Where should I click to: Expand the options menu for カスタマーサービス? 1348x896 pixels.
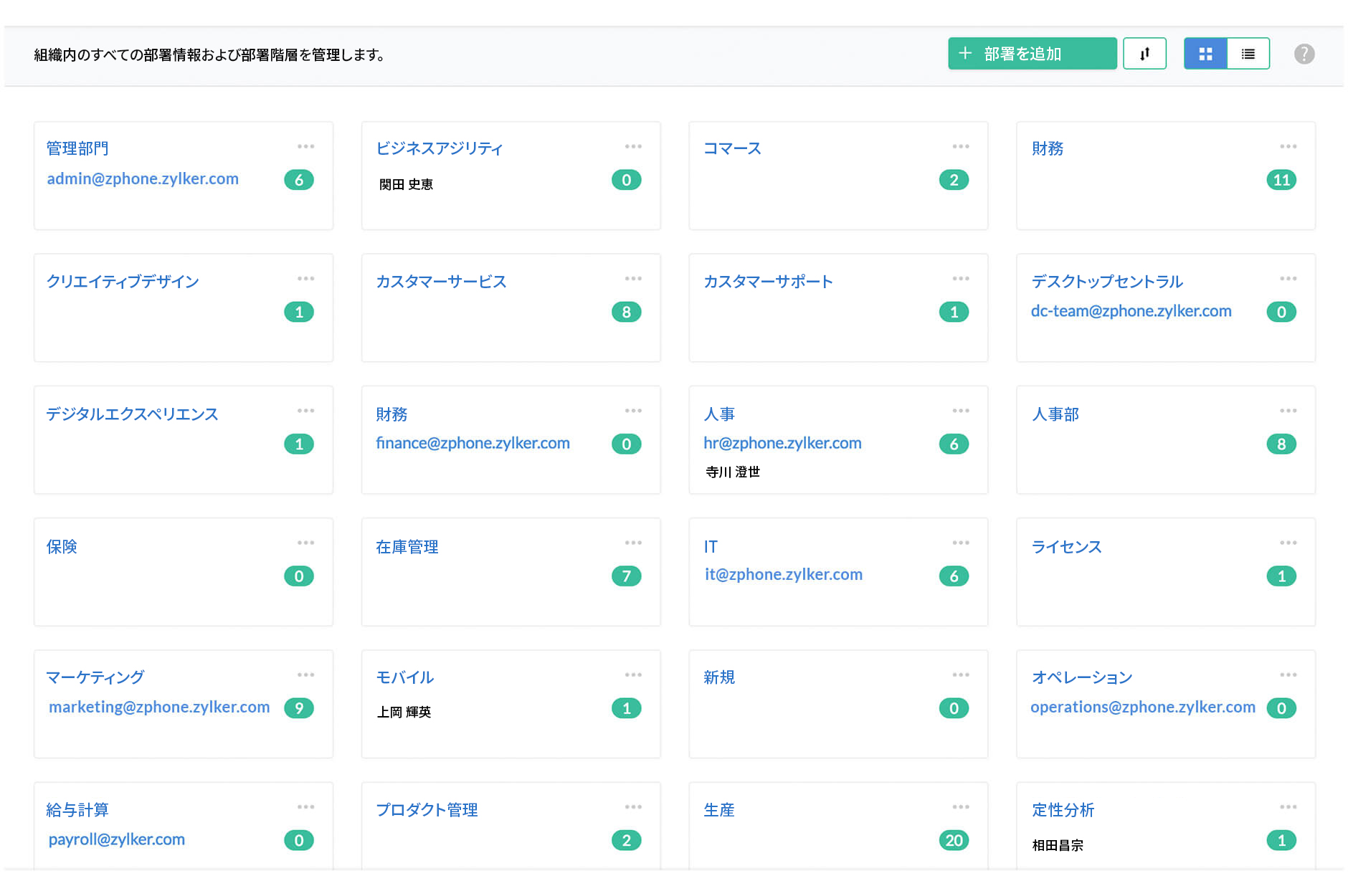[x=633, y=278]
